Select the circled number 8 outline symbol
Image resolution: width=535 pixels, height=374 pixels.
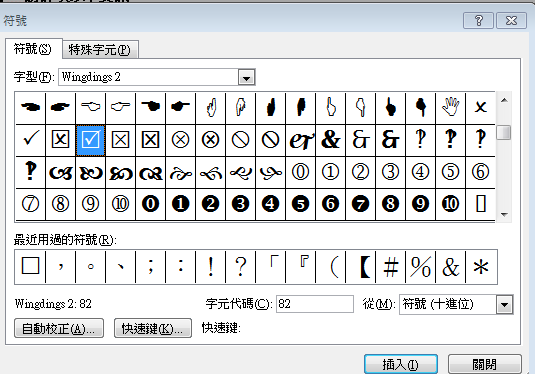[60, 204]
